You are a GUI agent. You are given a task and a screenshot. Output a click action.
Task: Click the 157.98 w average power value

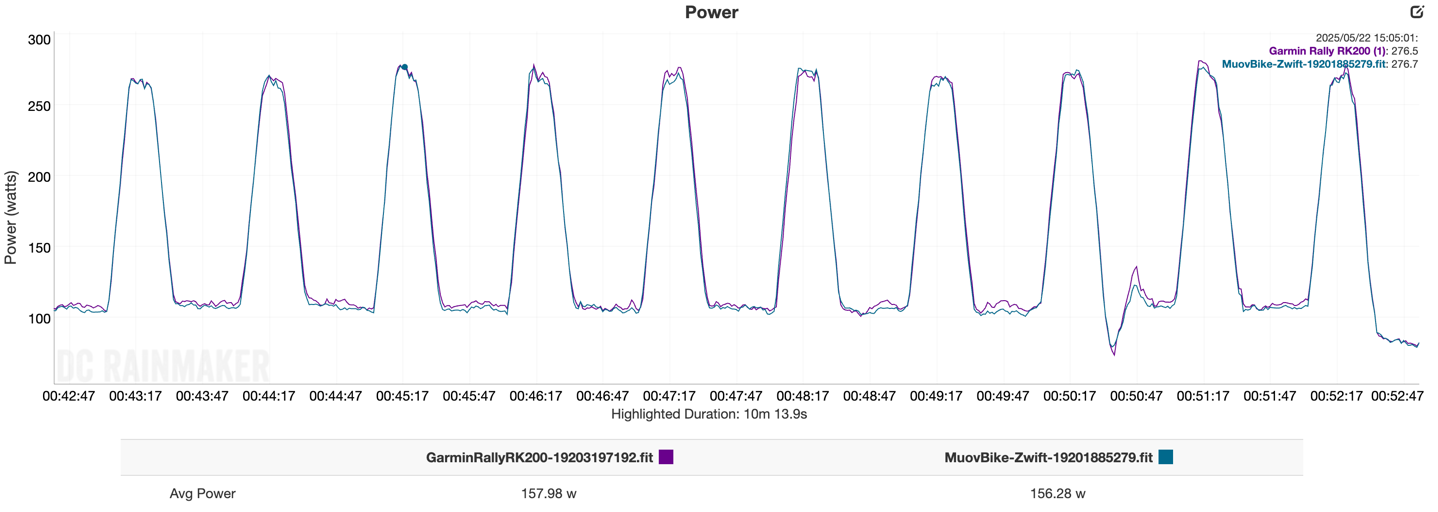(549, 493)
